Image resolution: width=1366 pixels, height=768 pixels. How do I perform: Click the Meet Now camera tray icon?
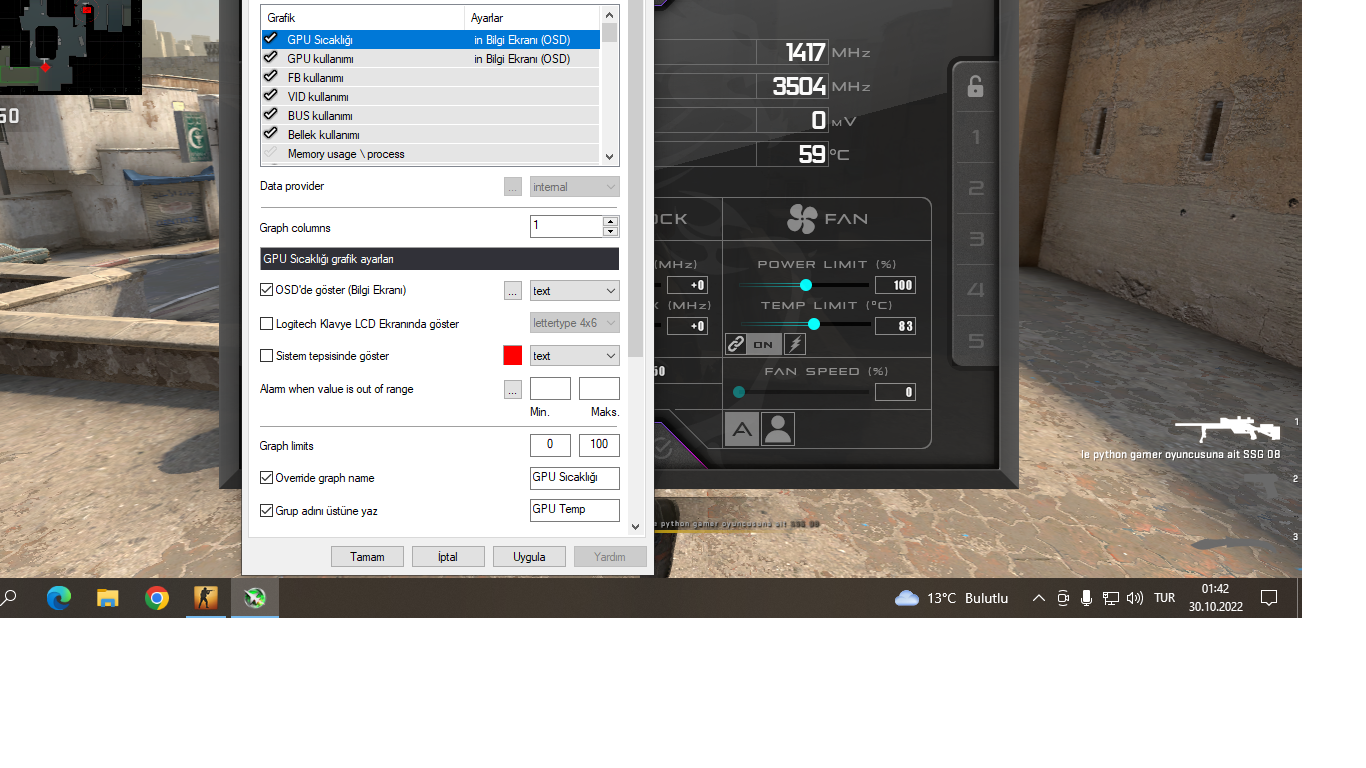click(x=1063, y=598)
